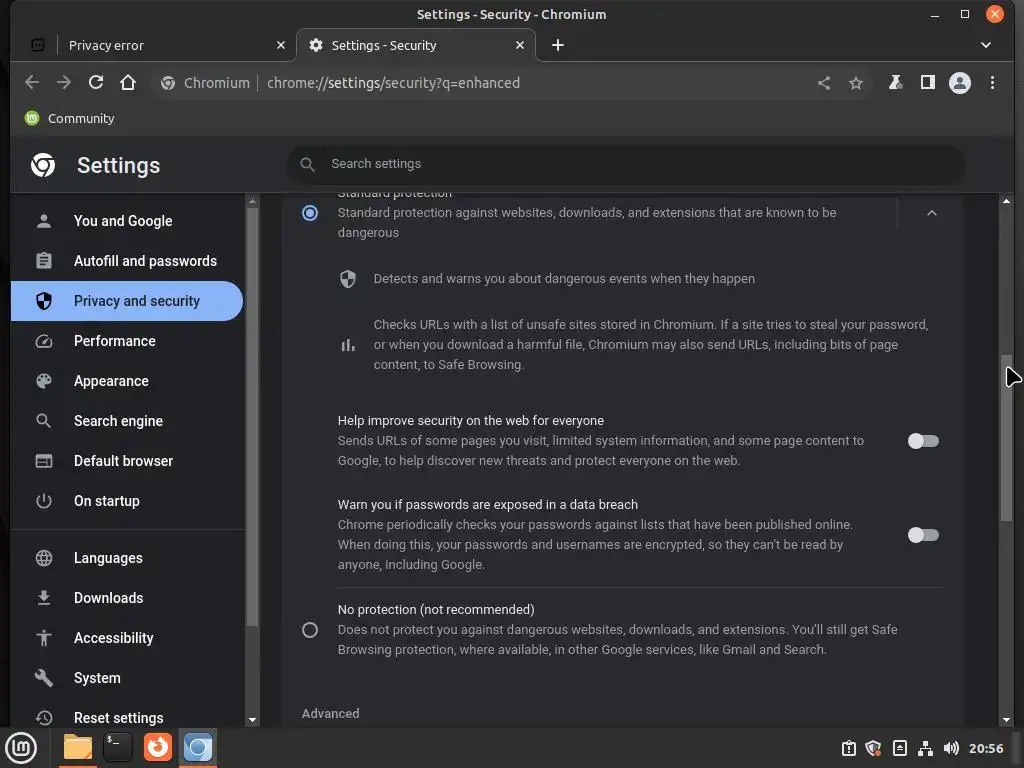
Task: Click the Chromium taskbar icon
Action: pyautogui.click(x=198, y=747)
